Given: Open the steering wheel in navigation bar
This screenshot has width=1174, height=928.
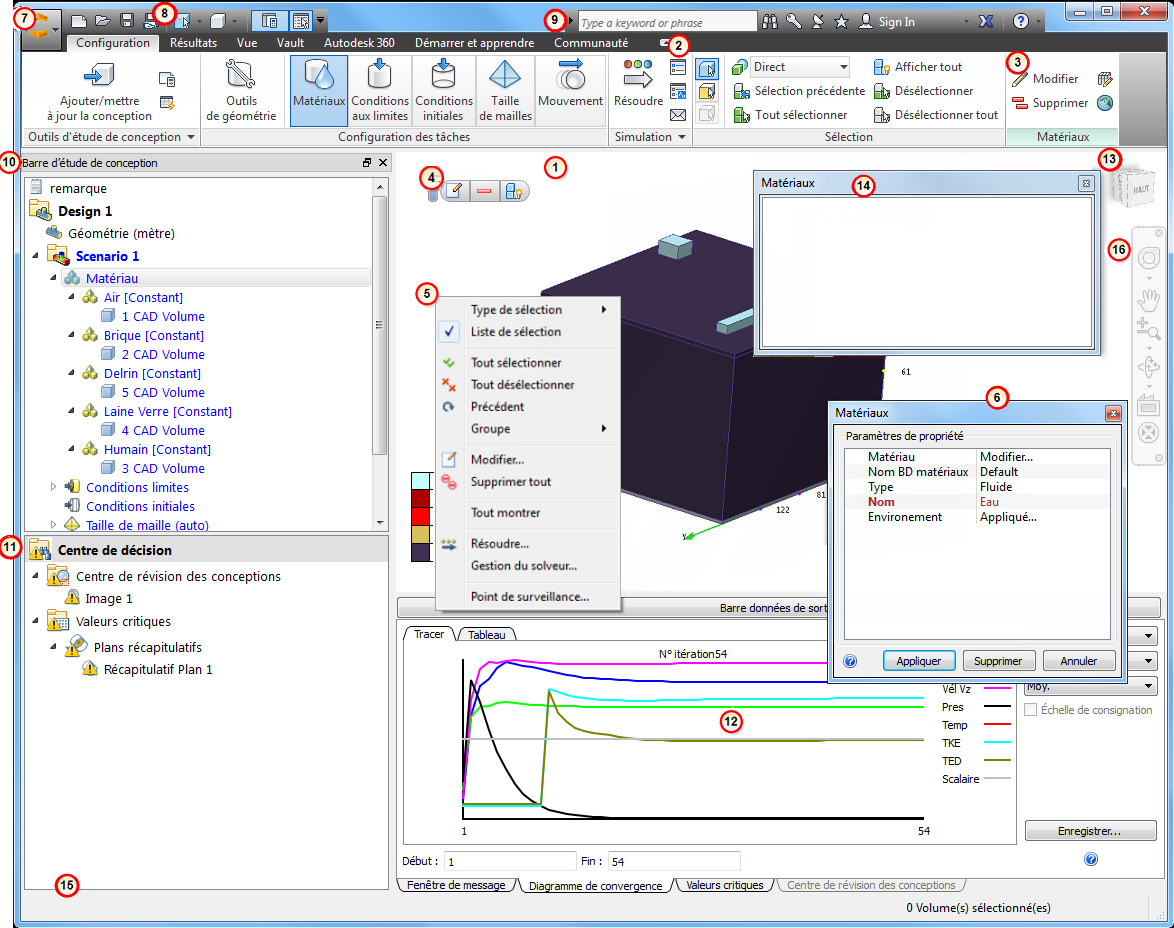Looking at the screenshot, I should pos(1149,258).
